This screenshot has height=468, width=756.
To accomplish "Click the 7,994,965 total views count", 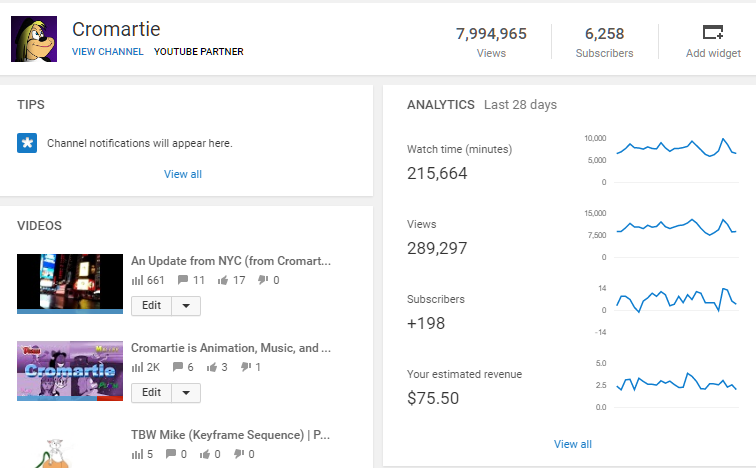I will click(491, 34).
